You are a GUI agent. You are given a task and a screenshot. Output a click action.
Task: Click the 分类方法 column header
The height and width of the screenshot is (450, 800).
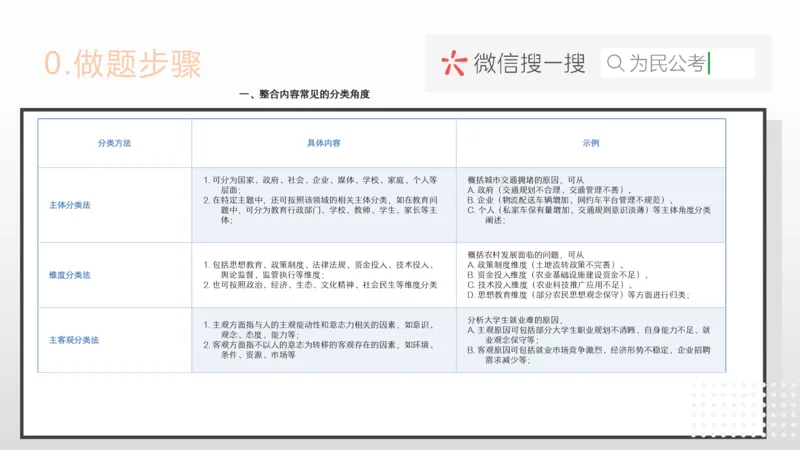coord(114,143)
